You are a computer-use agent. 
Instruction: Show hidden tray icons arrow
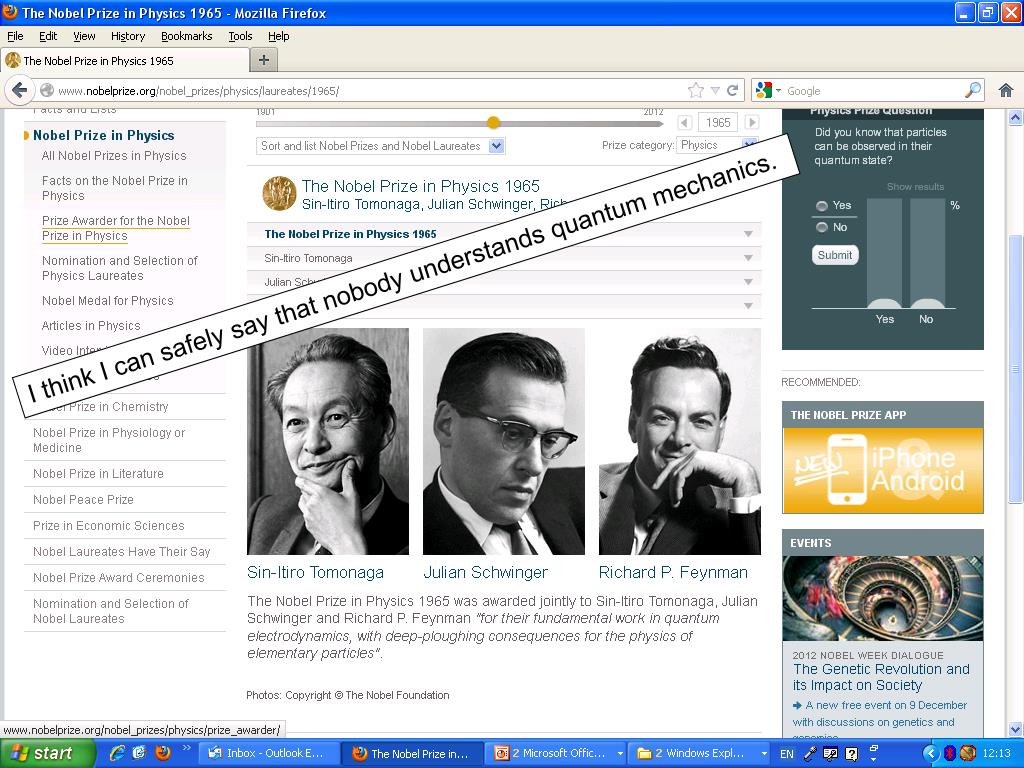click(931, 753)
